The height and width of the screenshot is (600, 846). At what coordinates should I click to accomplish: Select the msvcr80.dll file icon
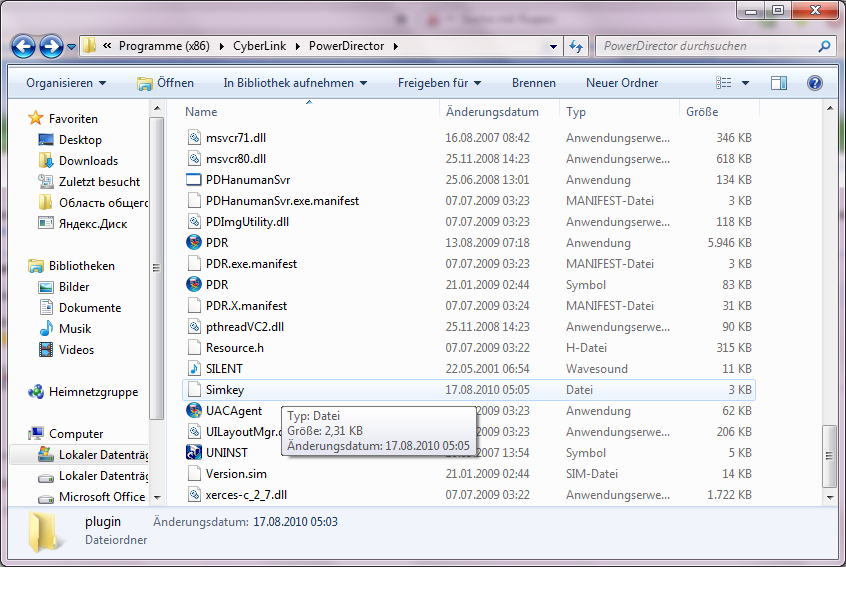194,159
